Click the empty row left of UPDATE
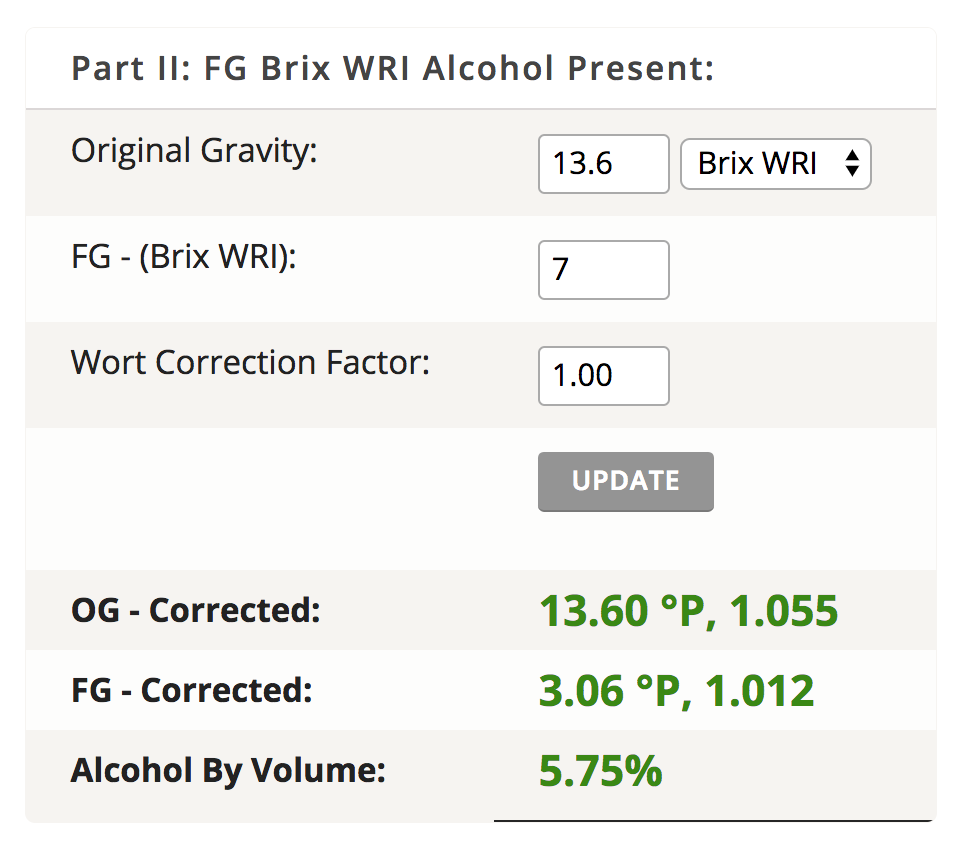This screenshot has width=966, height=856. click(280, 482)
